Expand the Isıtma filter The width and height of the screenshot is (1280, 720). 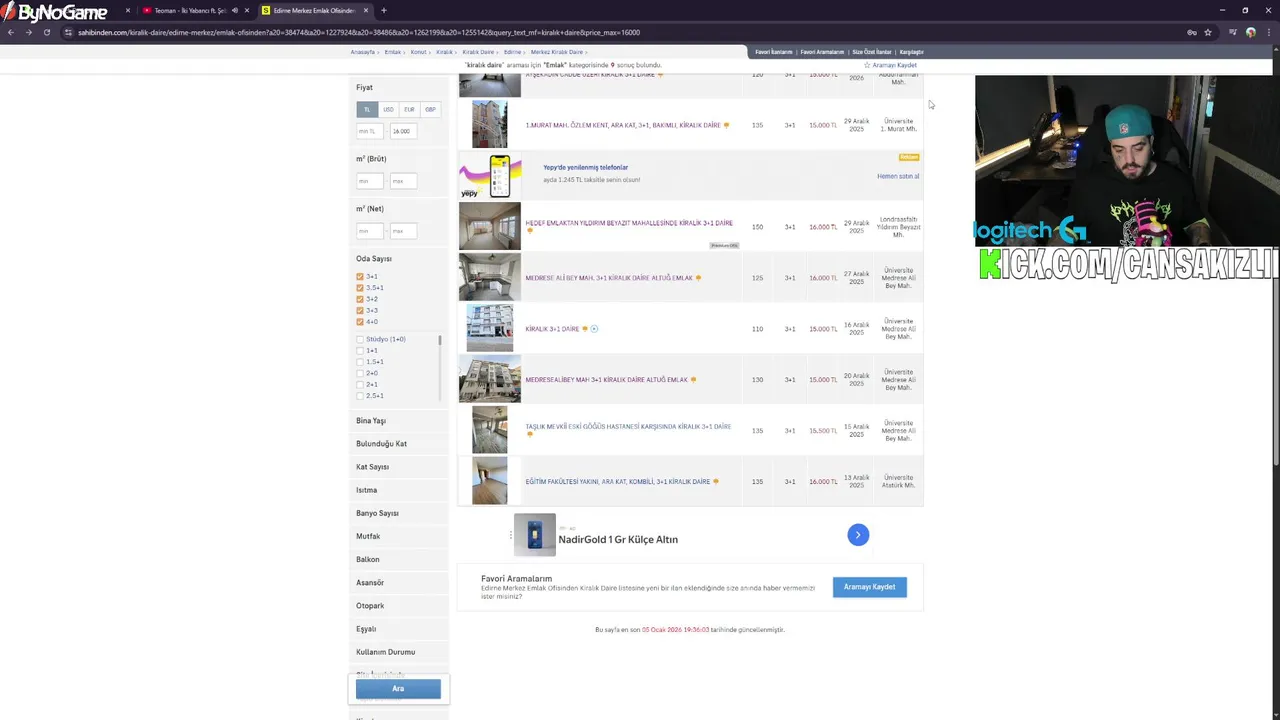[398, 490]
